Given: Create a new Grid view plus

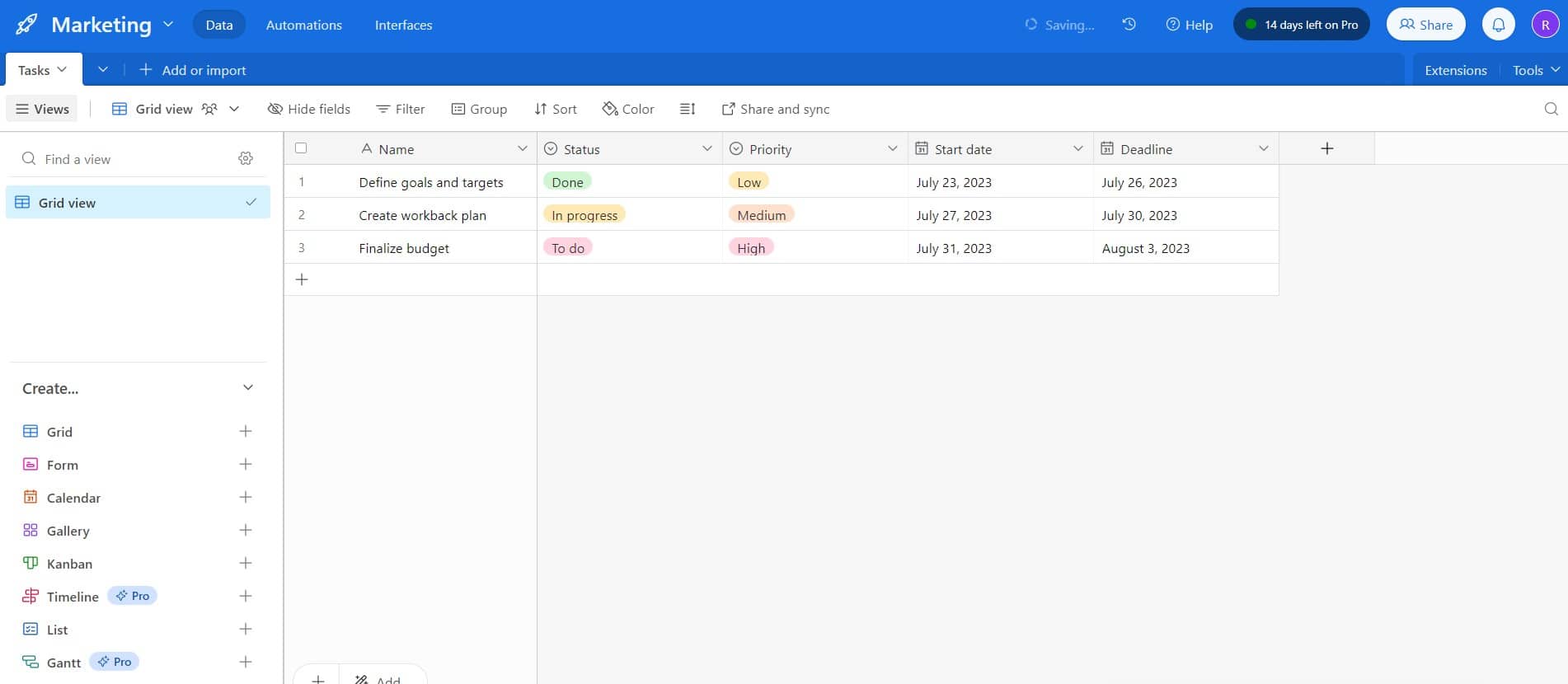Looking at the screenshot, I should tap(246, 431).
